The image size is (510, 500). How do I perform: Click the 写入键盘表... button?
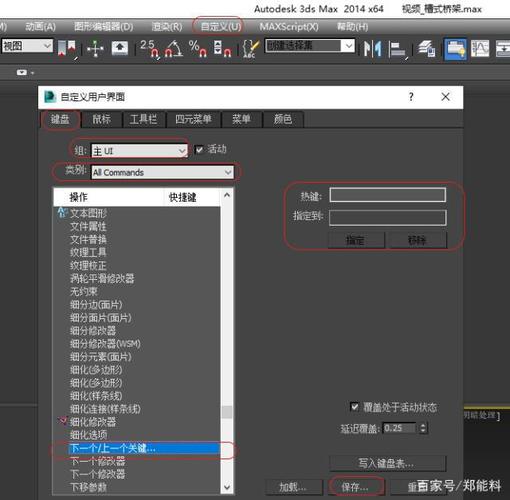click(387, 463)
